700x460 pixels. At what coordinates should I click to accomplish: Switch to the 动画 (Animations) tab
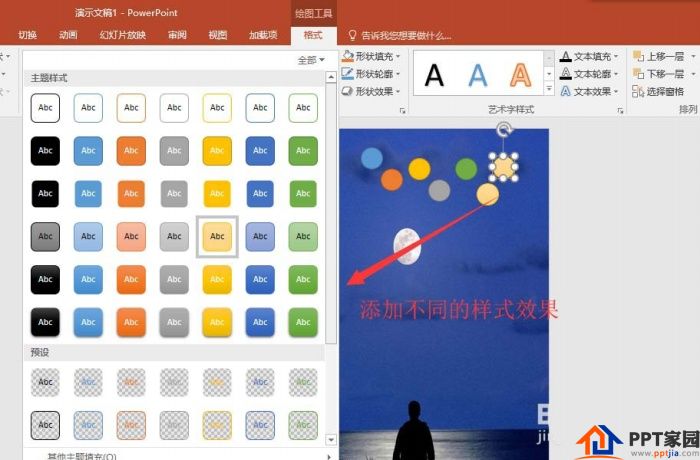(x=68, y=35)
